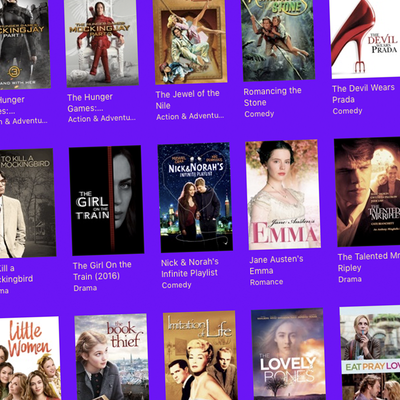Choose Nick & Norah's Infinite Playlist poster
Screen dimensions: 400x400
click(x=195, y=197)
